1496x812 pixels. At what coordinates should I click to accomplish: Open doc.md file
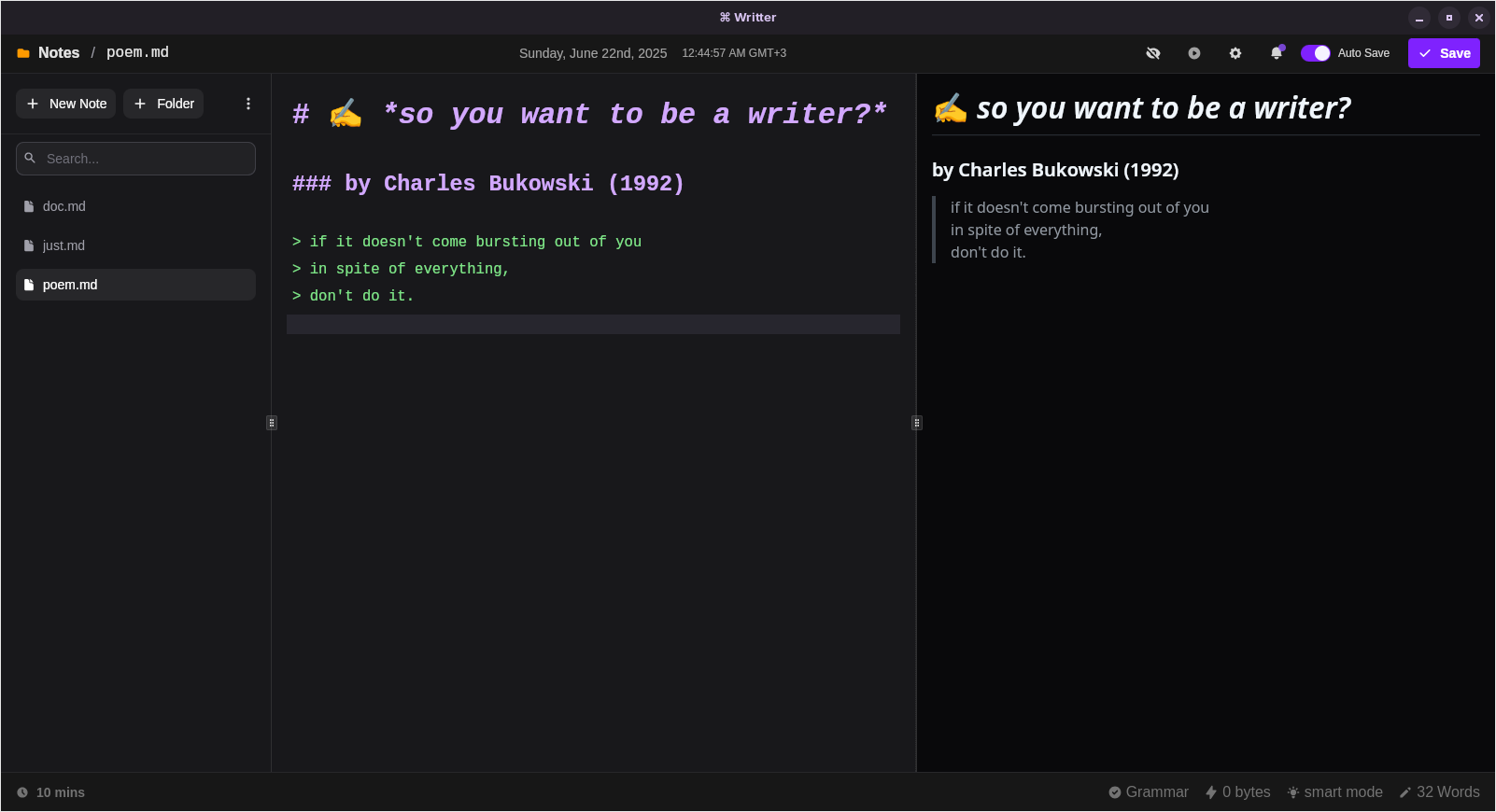coord(135,206)
